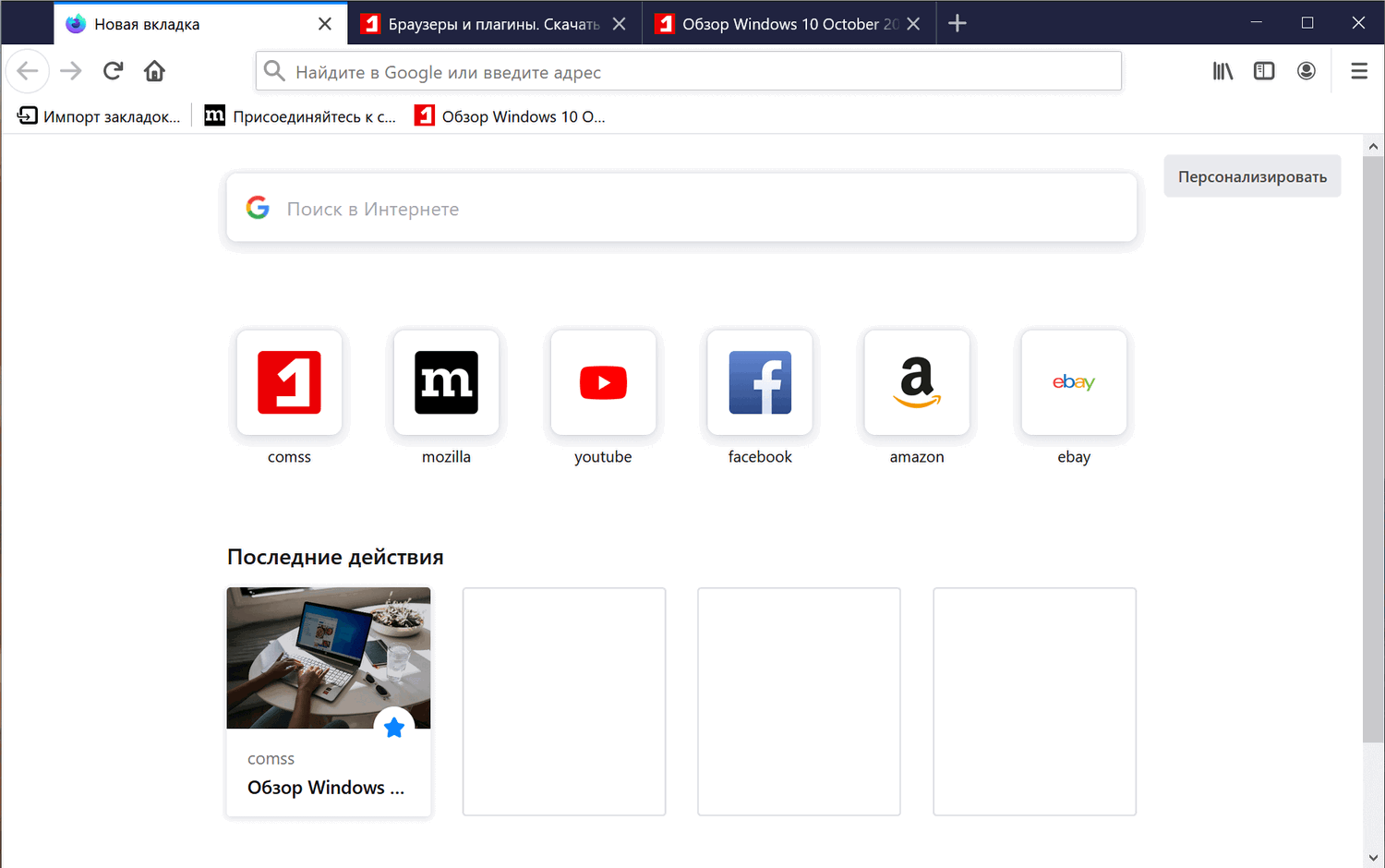Screen dimensions: 1385x868
Task: Close the browser window
Action: (1358, 23)
